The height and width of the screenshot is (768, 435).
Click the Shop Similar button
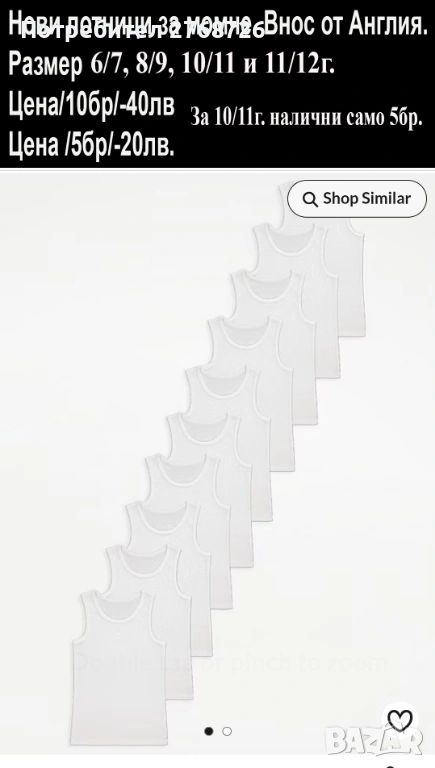(357, 199)
